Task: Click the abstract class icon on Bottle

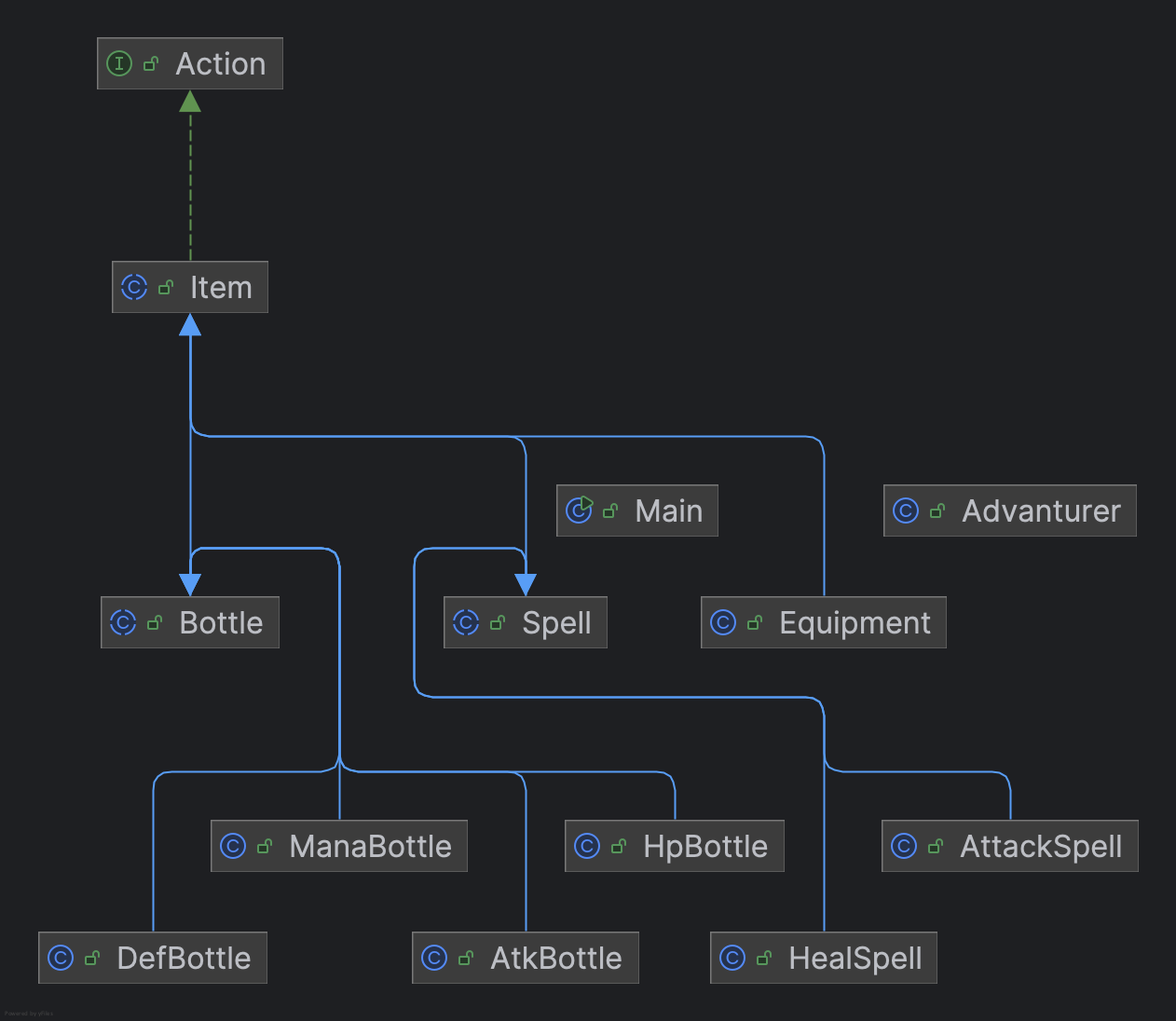Action: 123,622
